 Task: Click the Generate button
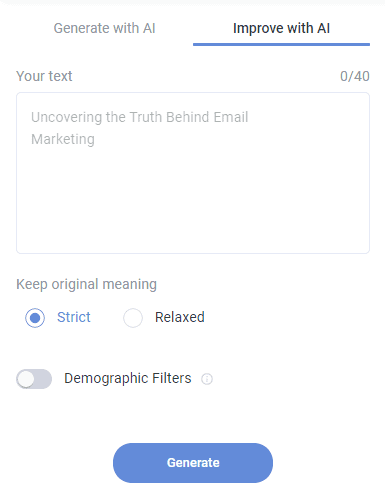click(193, 463)
